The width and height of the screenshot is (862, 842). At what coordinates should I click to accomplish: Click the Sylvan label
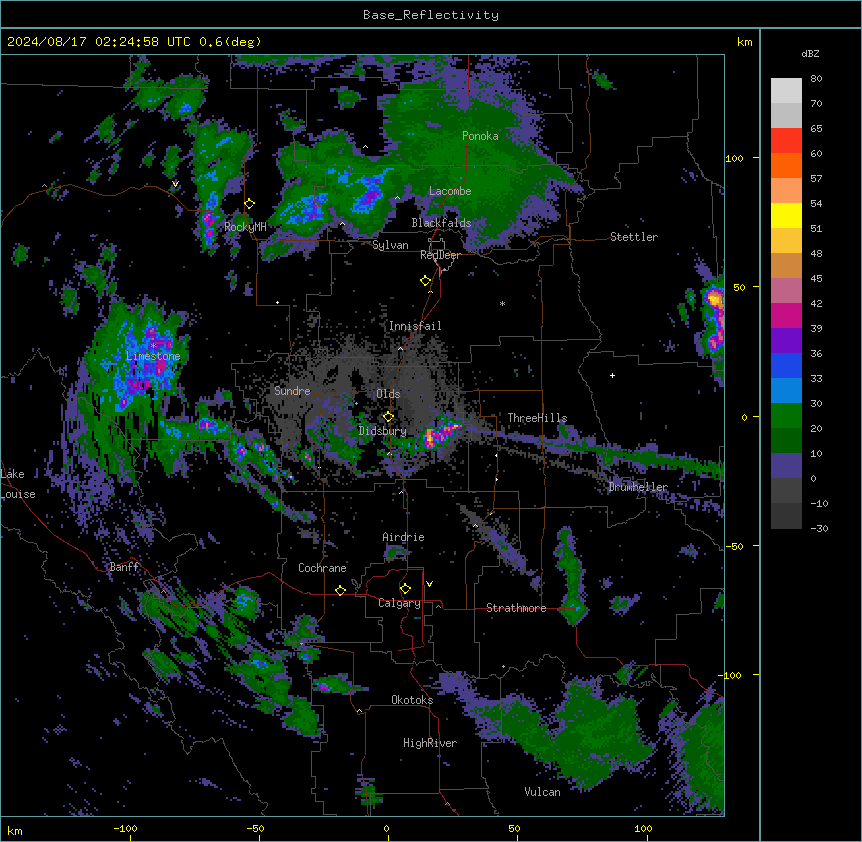coord(390,245)
